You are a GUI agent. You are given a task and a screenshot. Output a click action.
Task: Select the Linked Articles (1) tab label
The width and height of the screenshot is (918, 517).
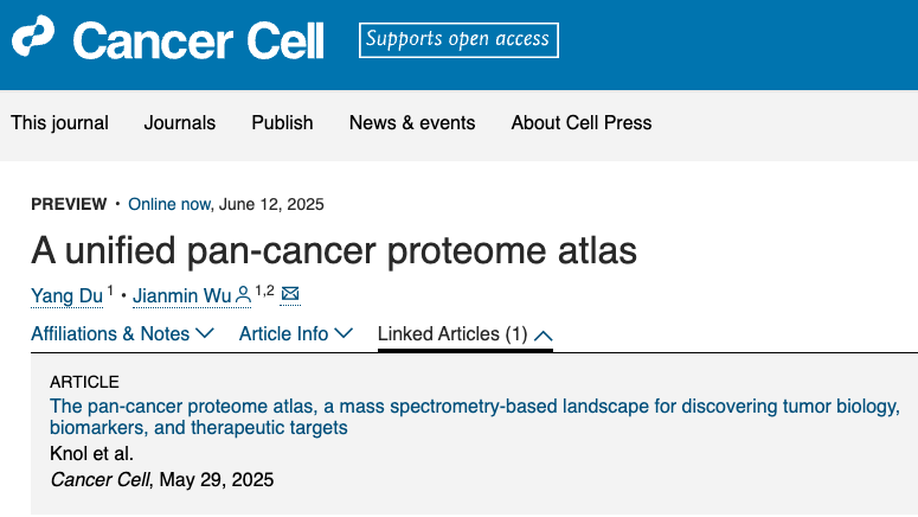[x=453, y=334]
